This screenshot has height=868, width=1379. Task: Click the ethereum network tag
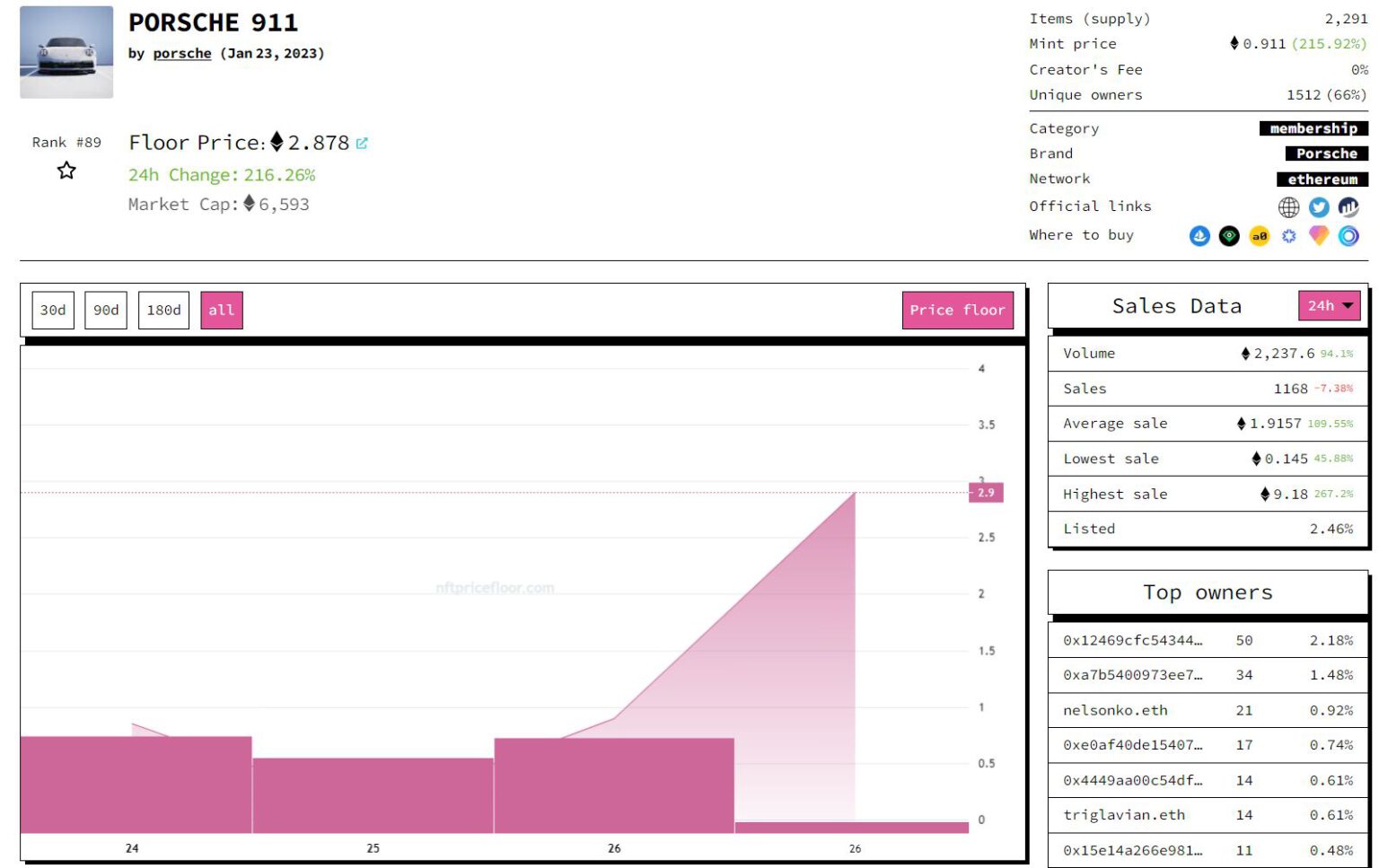point(1322,180)
